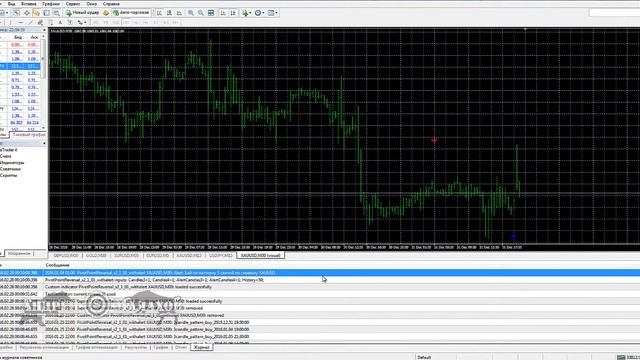
Task: Switch to the GOLD,M30 chart tab
Action: [96, 256]
